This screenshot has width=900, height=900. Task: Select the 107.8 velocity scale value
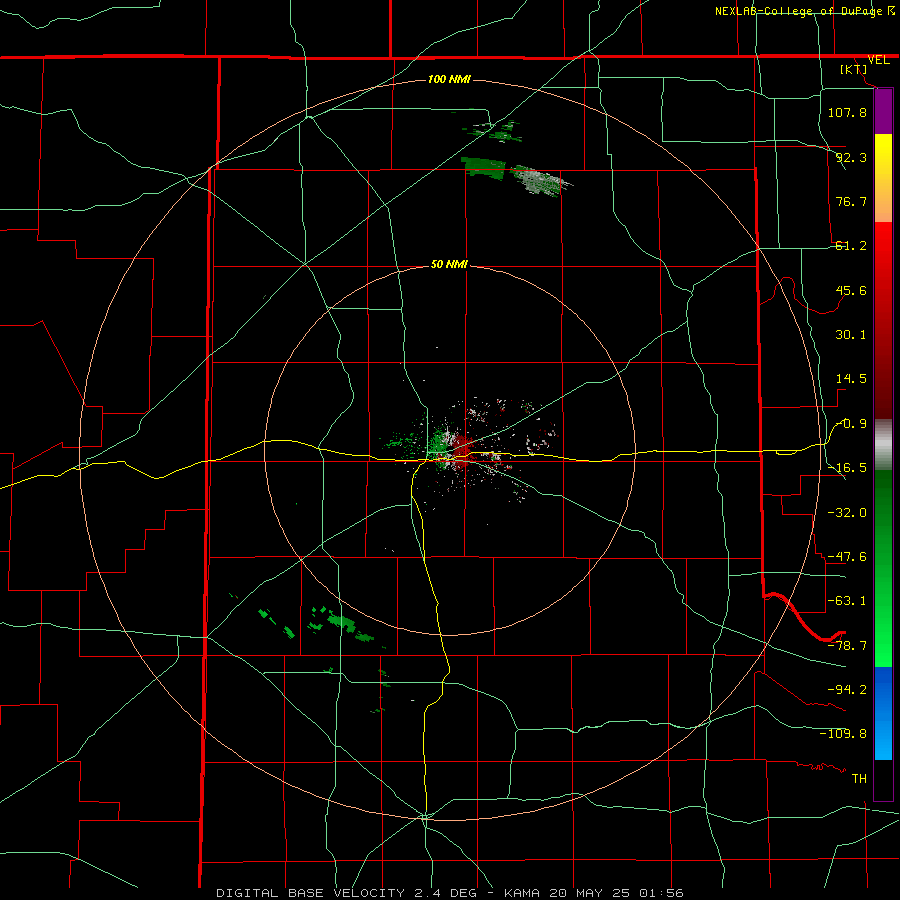(847, 112)
